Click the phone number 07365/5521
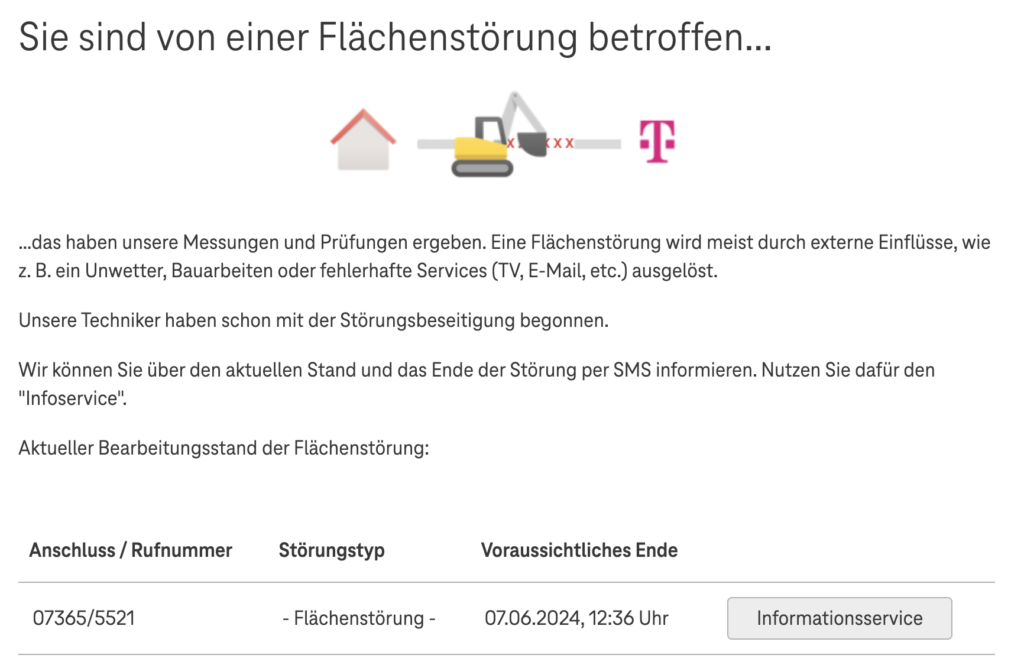The width and height of the screenshot is (1024, 668). point(84,618)
